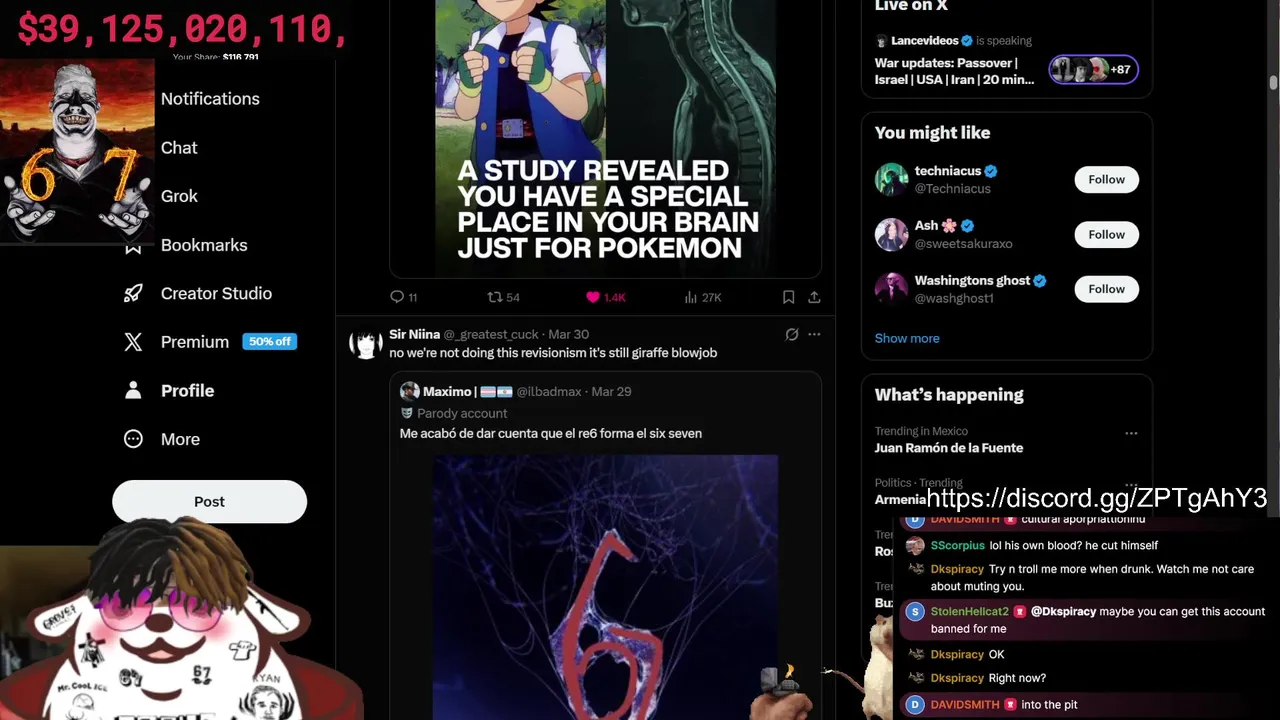Click the Creator Studio rocket icon
Image resolution: width=1280 pixels, height=720 pixels.
point(133,293)
